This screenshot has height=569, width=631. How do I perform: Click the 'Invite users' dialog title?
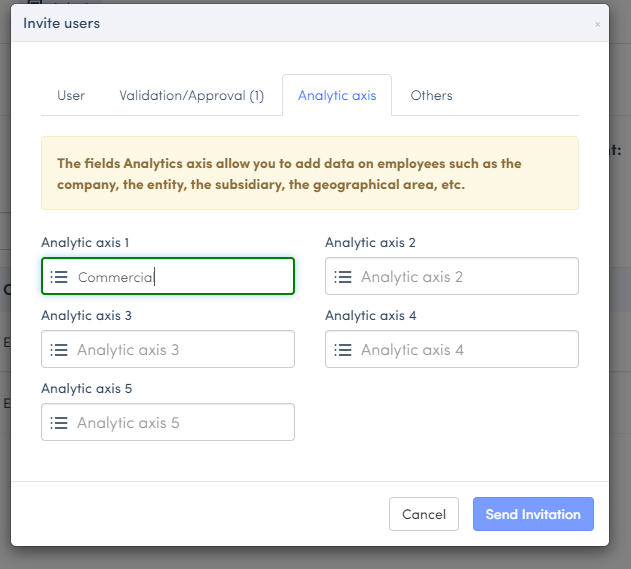[x=62, y=22]
